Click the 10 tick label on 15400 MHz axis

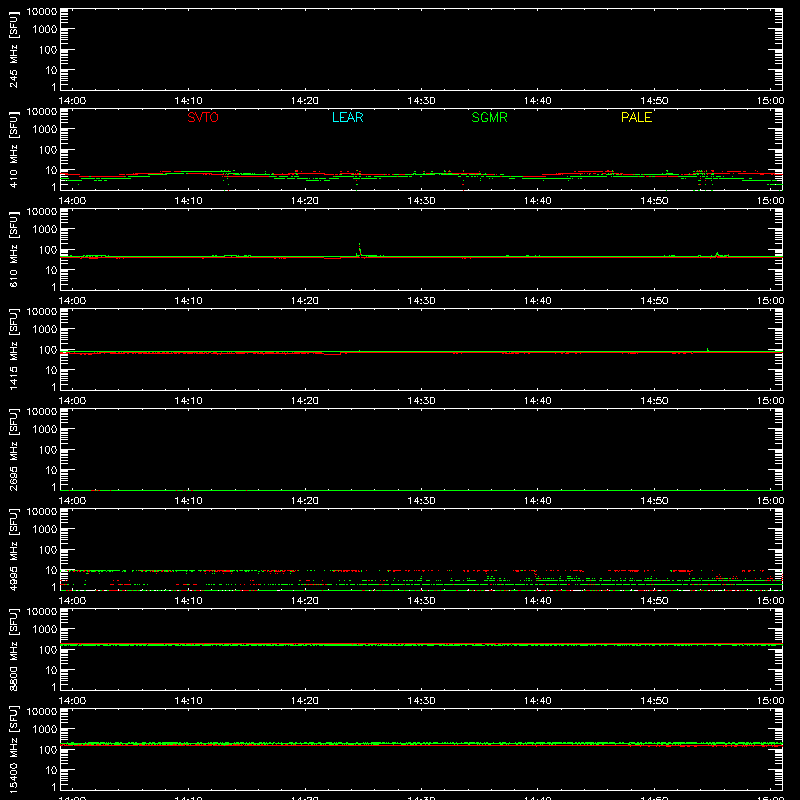click(51, 770)
